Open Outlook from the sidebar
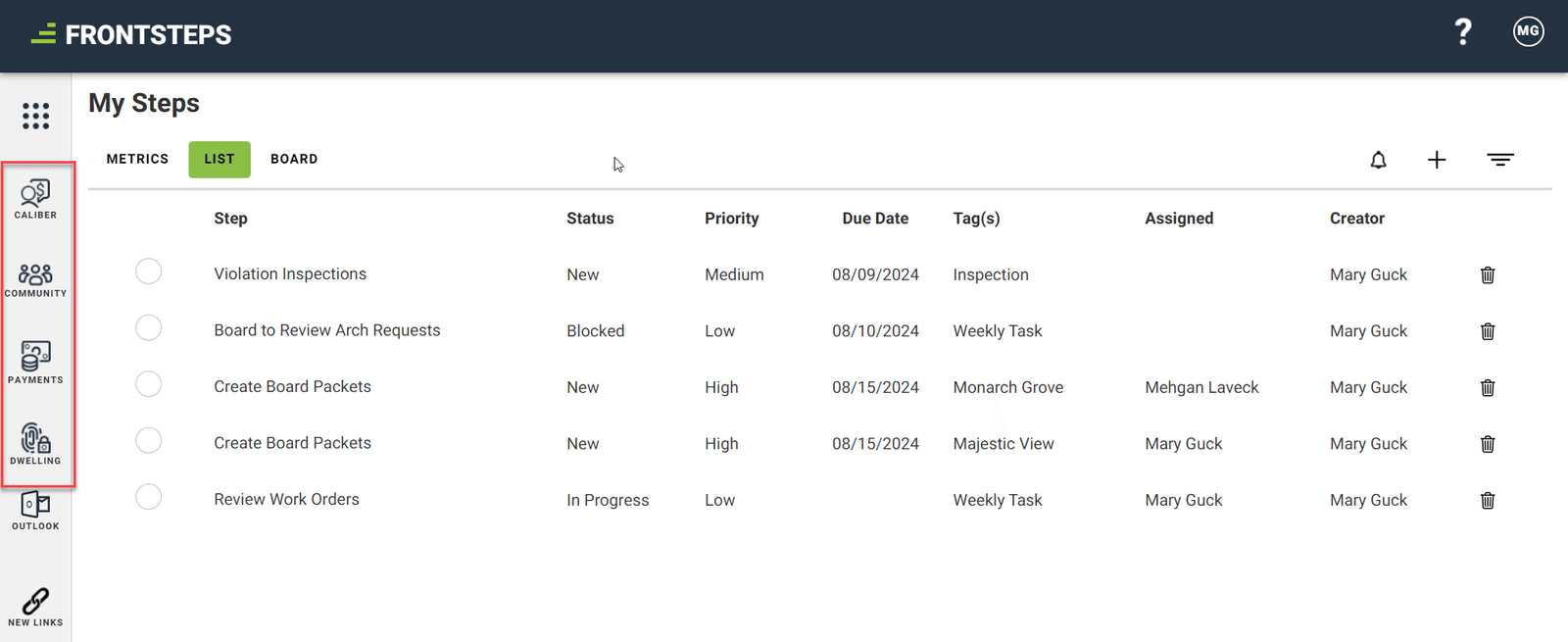The width and height of the screenshot is (1568, 642). point(35,512)
